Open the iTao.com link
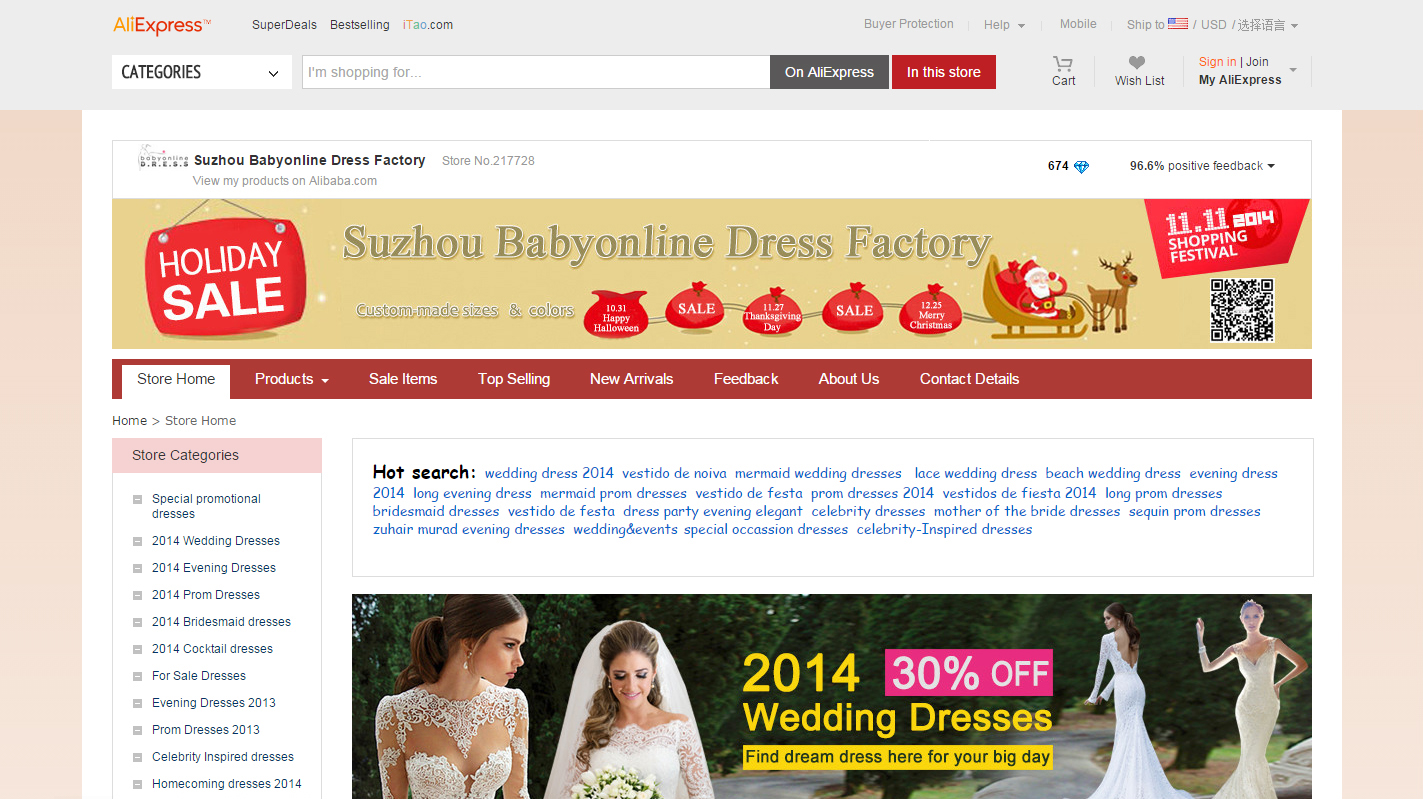The width and height of the screenshot is (1423, 799). click(428, 25)
